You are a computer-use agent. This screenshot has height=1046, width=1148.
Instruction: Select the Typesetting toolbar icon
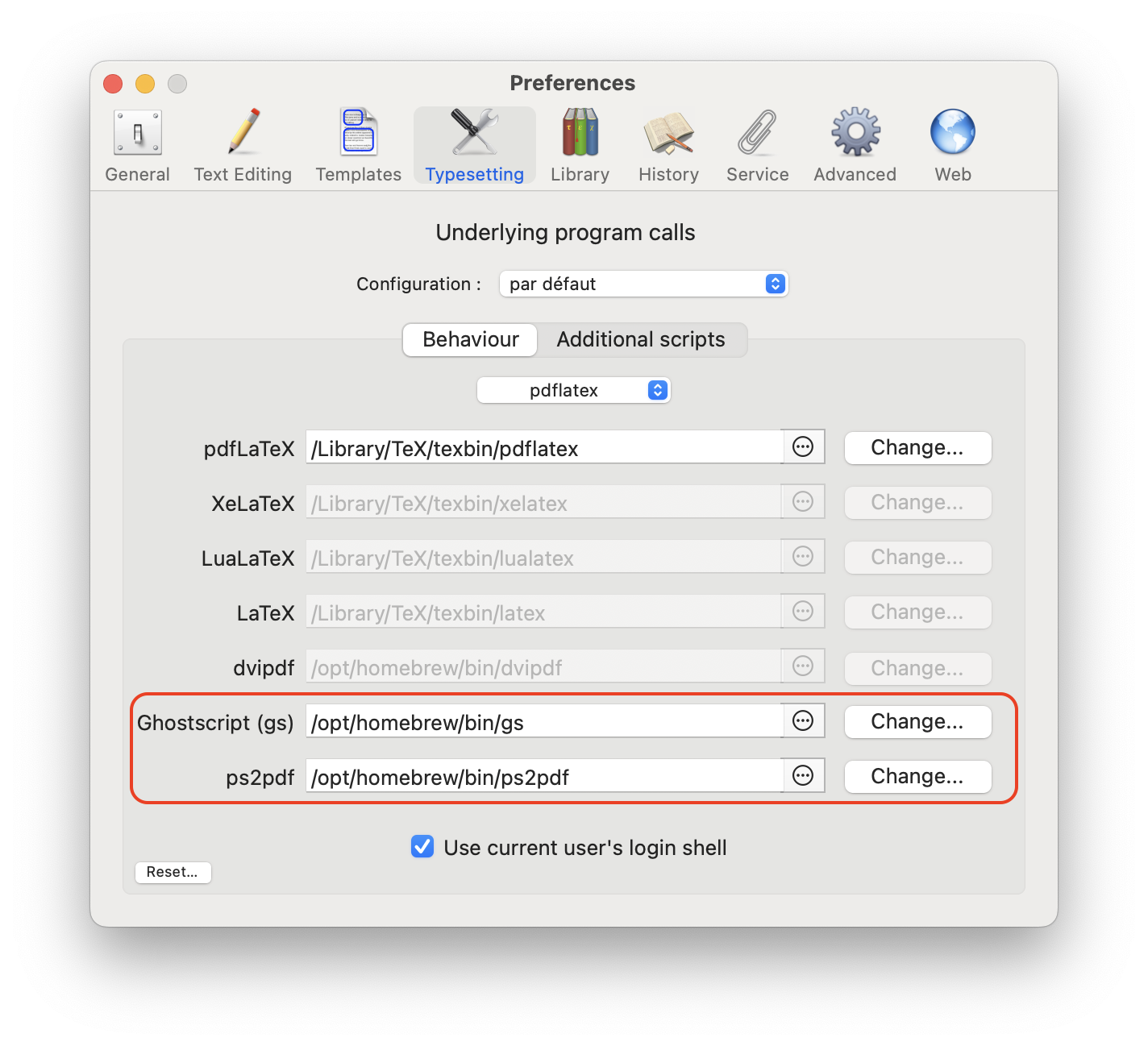(475, 146)
